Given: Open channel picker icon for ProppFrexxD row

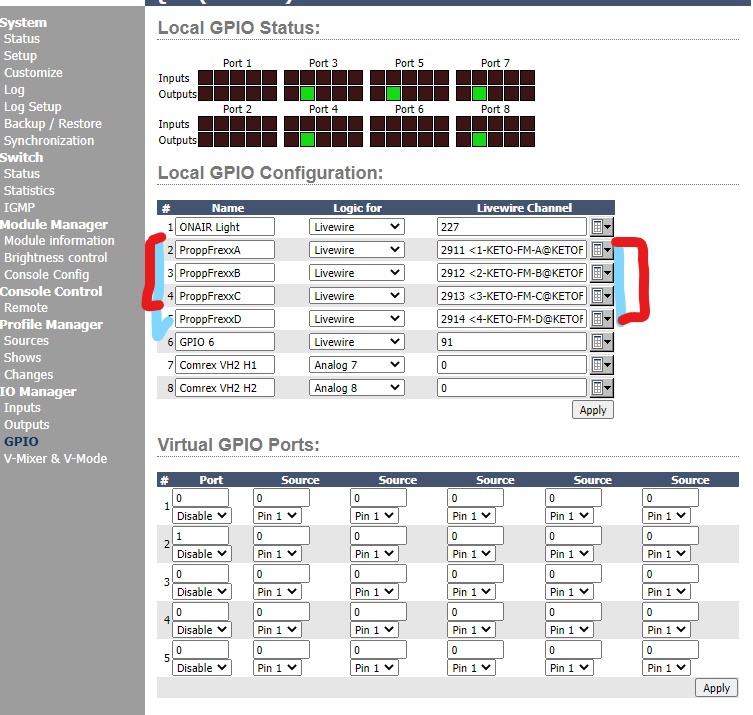Looking at the screenshot, I should coord(601,319).
